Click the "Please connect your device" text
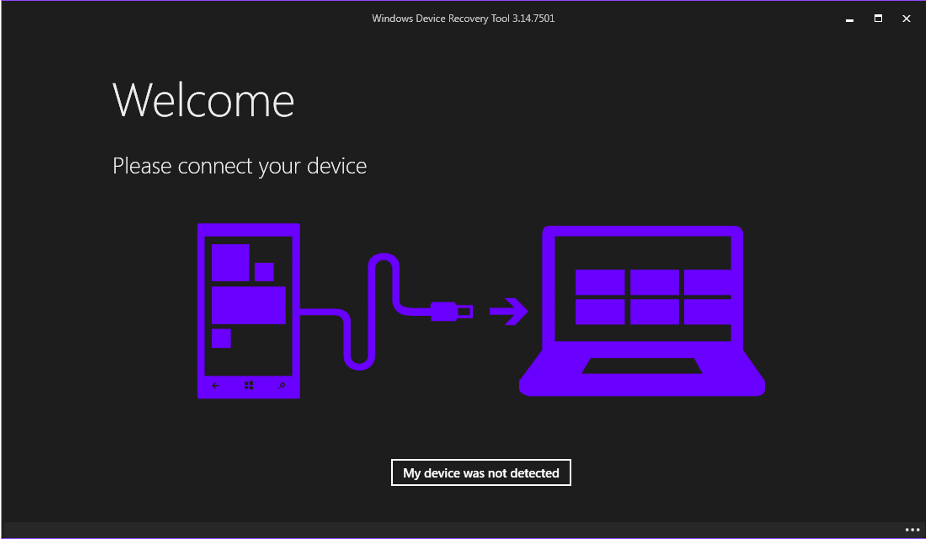The image size is (926, 539). pyautogui.click(x=239, y=166)
